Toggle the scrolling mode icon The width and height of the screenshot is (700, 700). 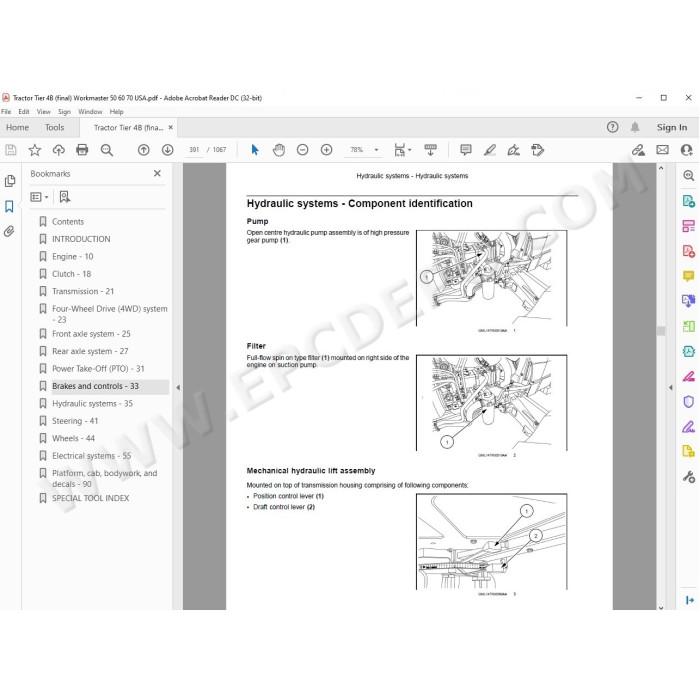[x=430, y=150]
